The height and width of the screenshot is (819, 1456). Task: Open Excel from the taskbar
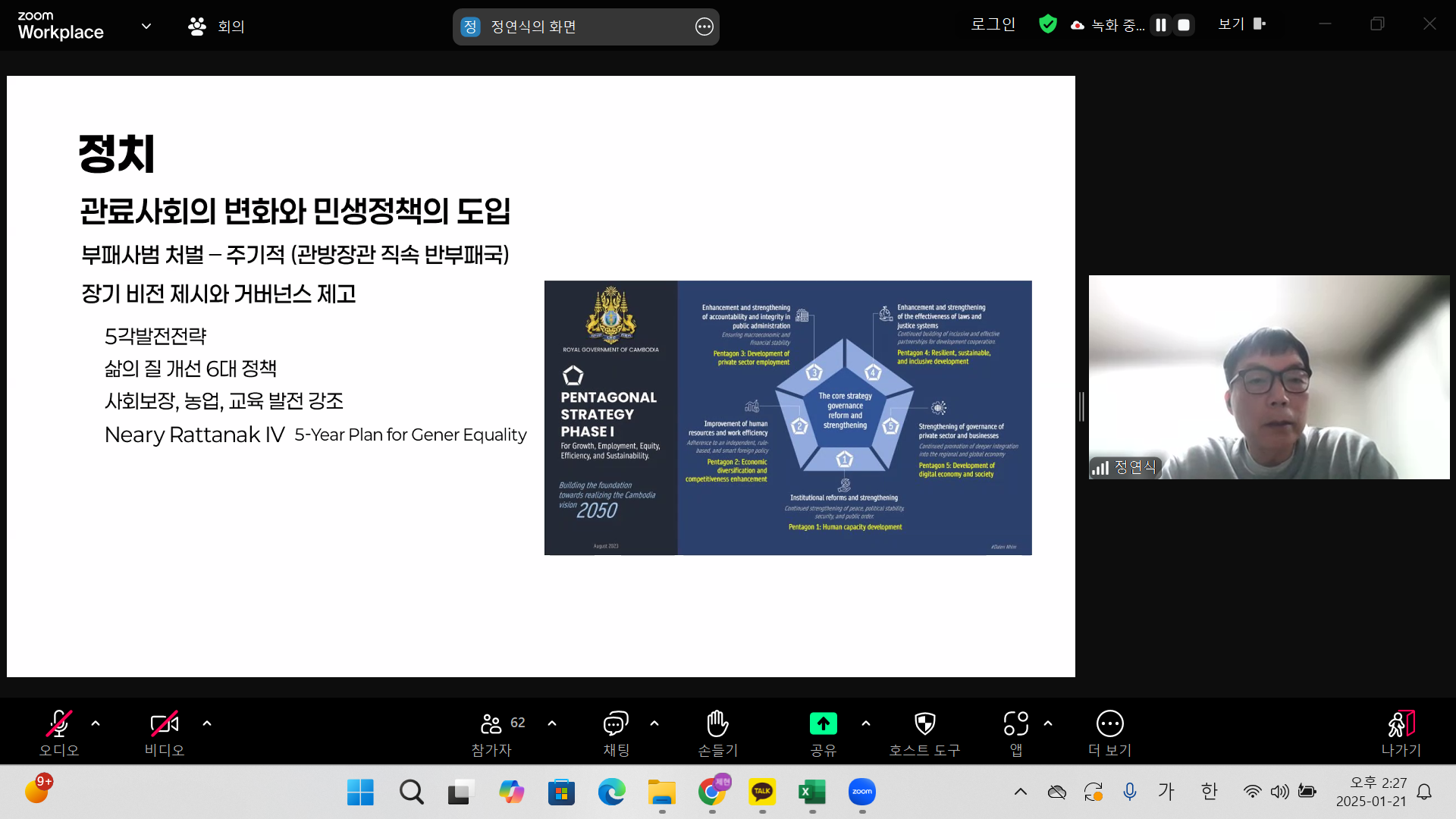click(x=811, y=791)
